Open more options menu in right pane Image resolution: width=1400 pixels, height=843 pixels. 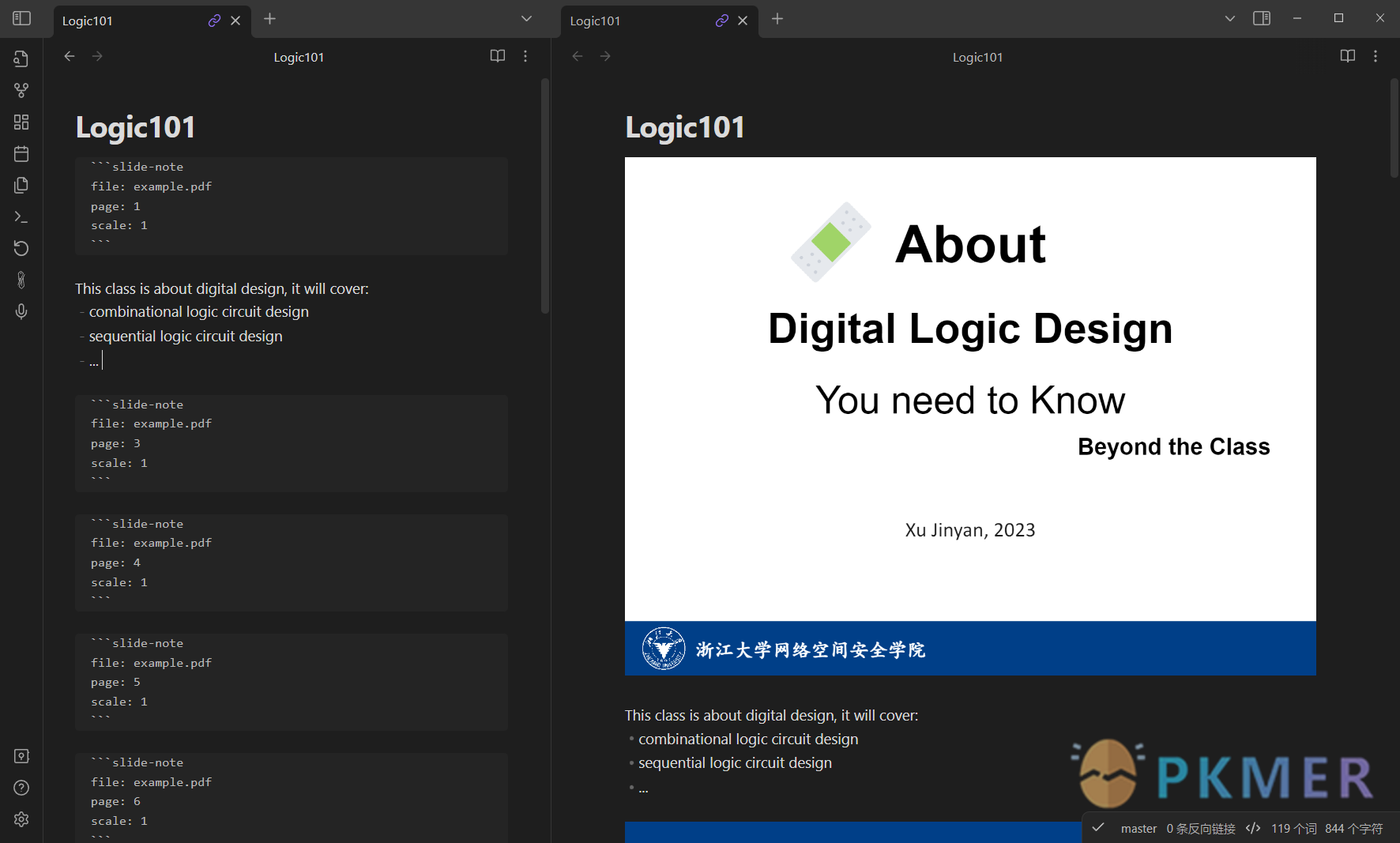1376,56
